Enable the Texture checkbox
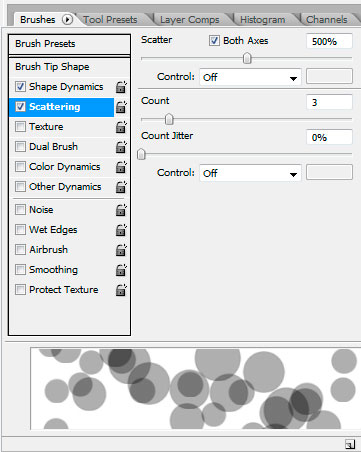The width and height of the screenshot is (361, 452). point(20,127)
